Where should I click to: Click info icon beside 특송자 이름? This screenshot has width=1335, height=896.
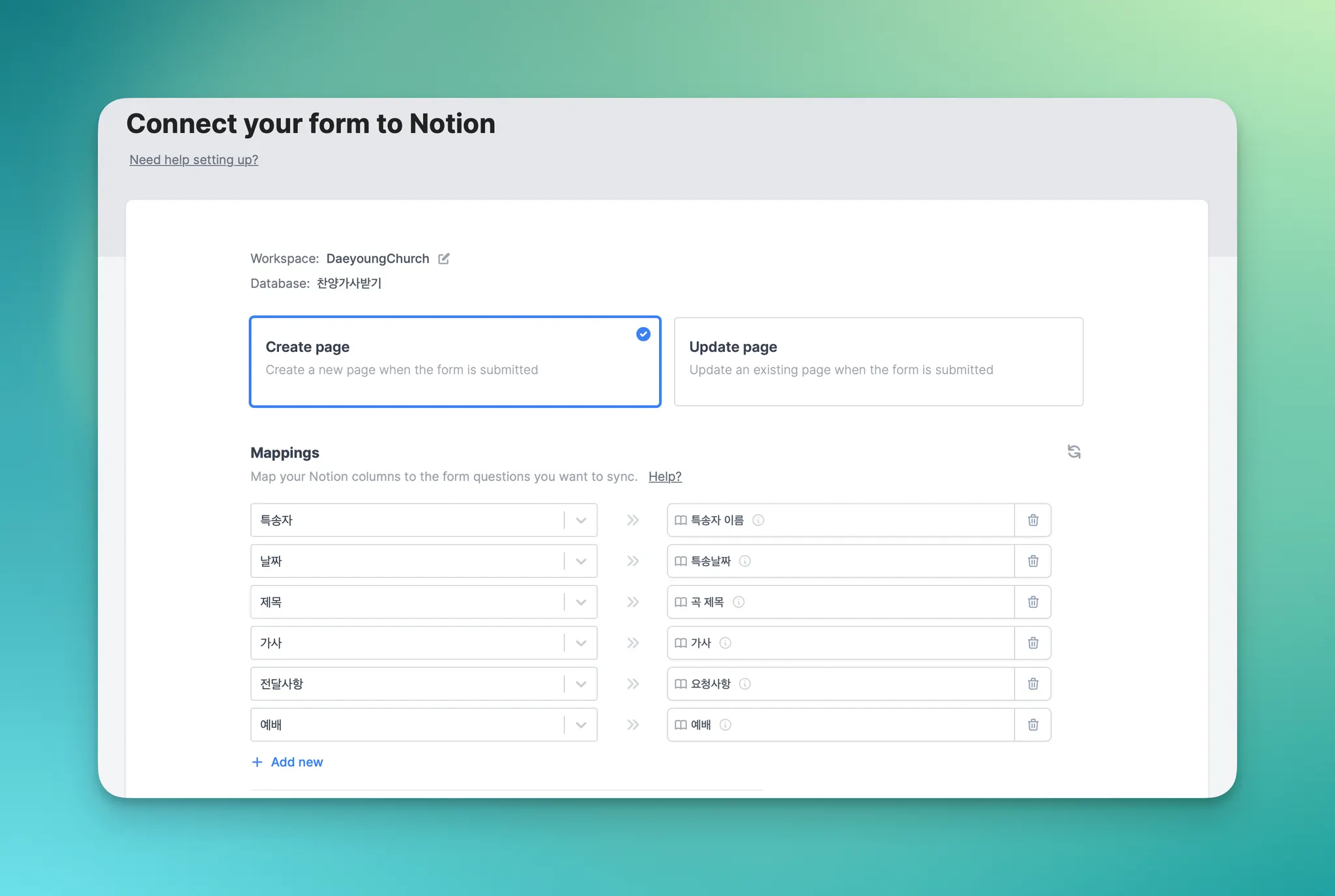tap(758, 520)
